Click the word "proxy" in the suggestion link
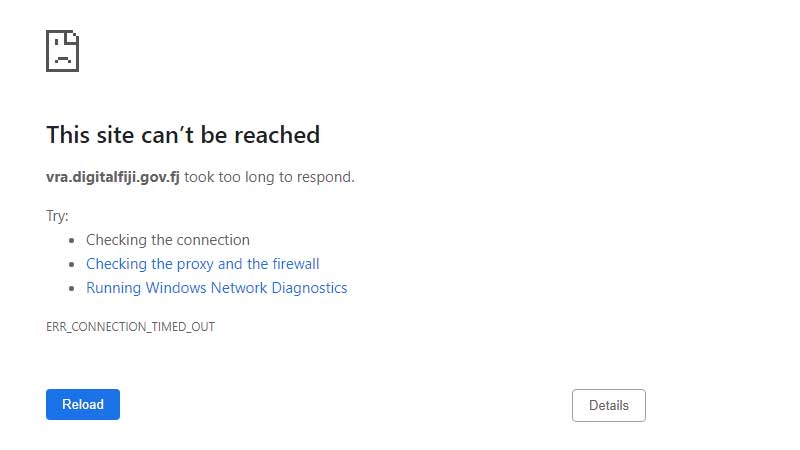Screen dimensions: 800x450 [x=195, y=264]
